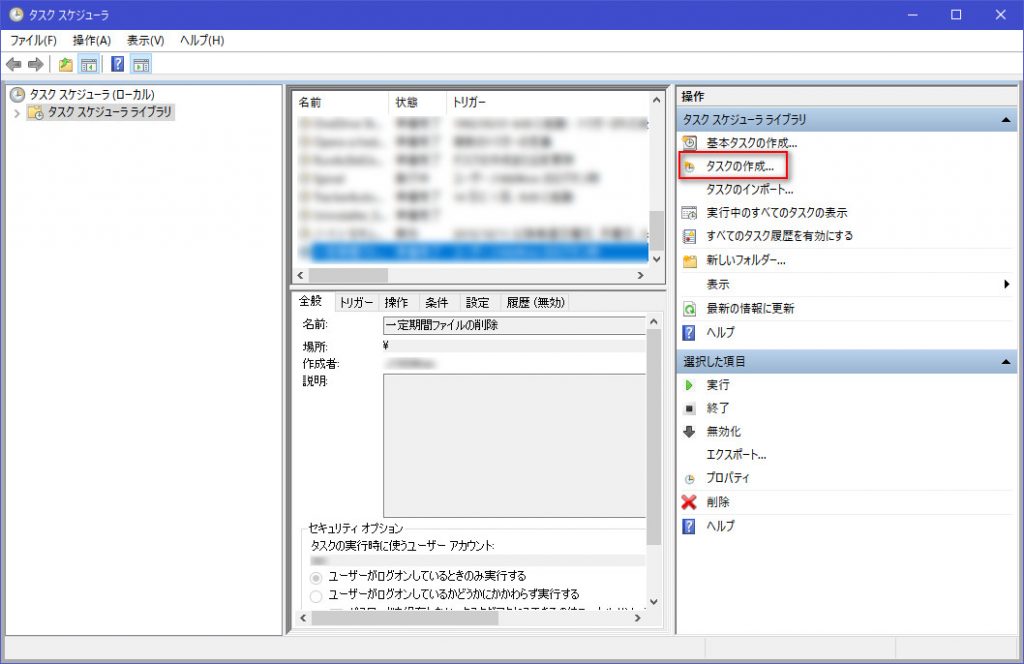Expand タスク スケジューラ ライブラリ tree node

point(17,113)
